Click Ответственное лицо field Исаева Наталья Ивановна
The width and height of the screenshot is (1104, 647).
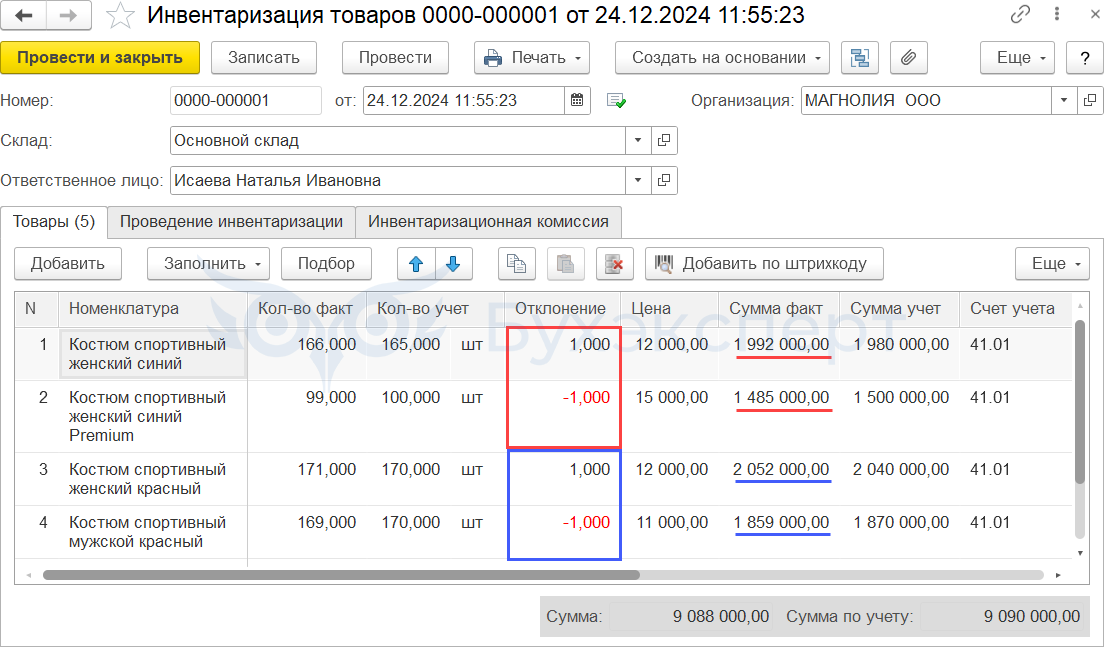point(398,181)
